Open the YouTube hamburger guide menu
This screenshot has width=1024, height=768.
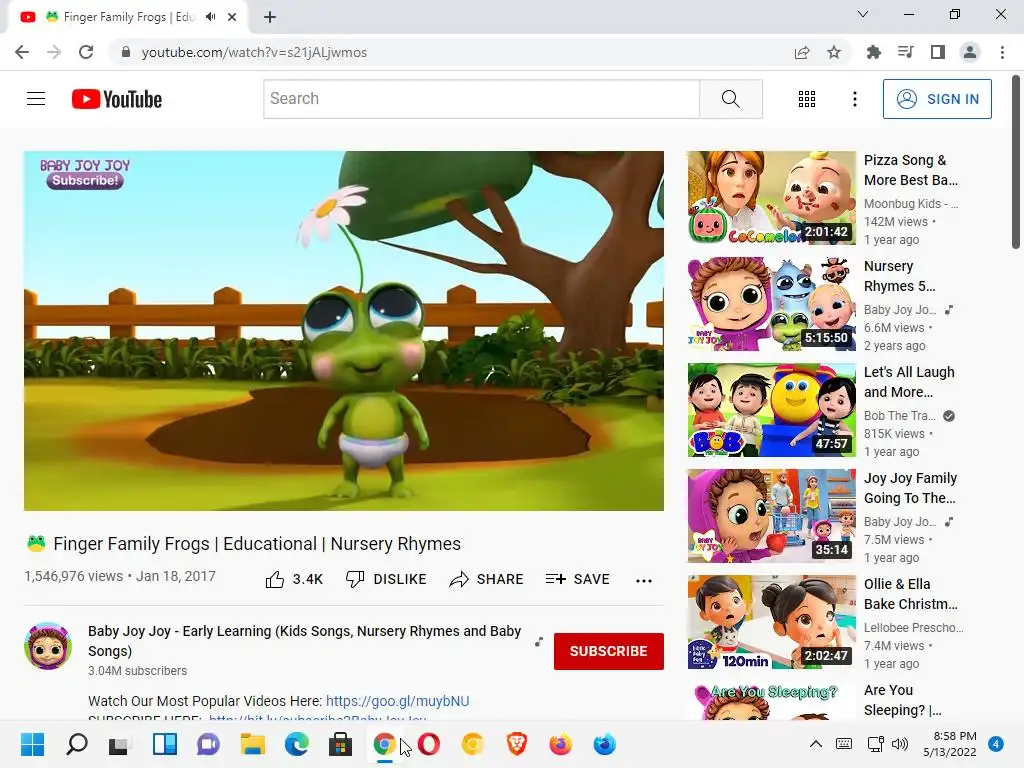point(36,99)
